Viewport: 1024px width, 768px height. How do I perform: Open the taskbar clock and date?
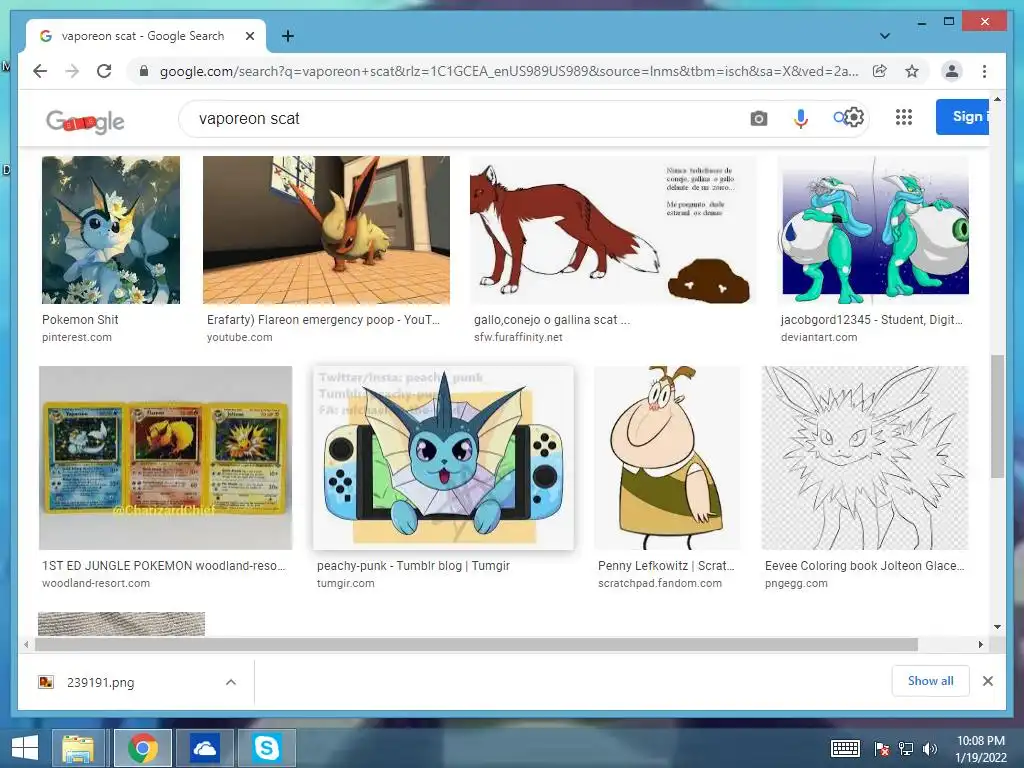pos(980,749)
